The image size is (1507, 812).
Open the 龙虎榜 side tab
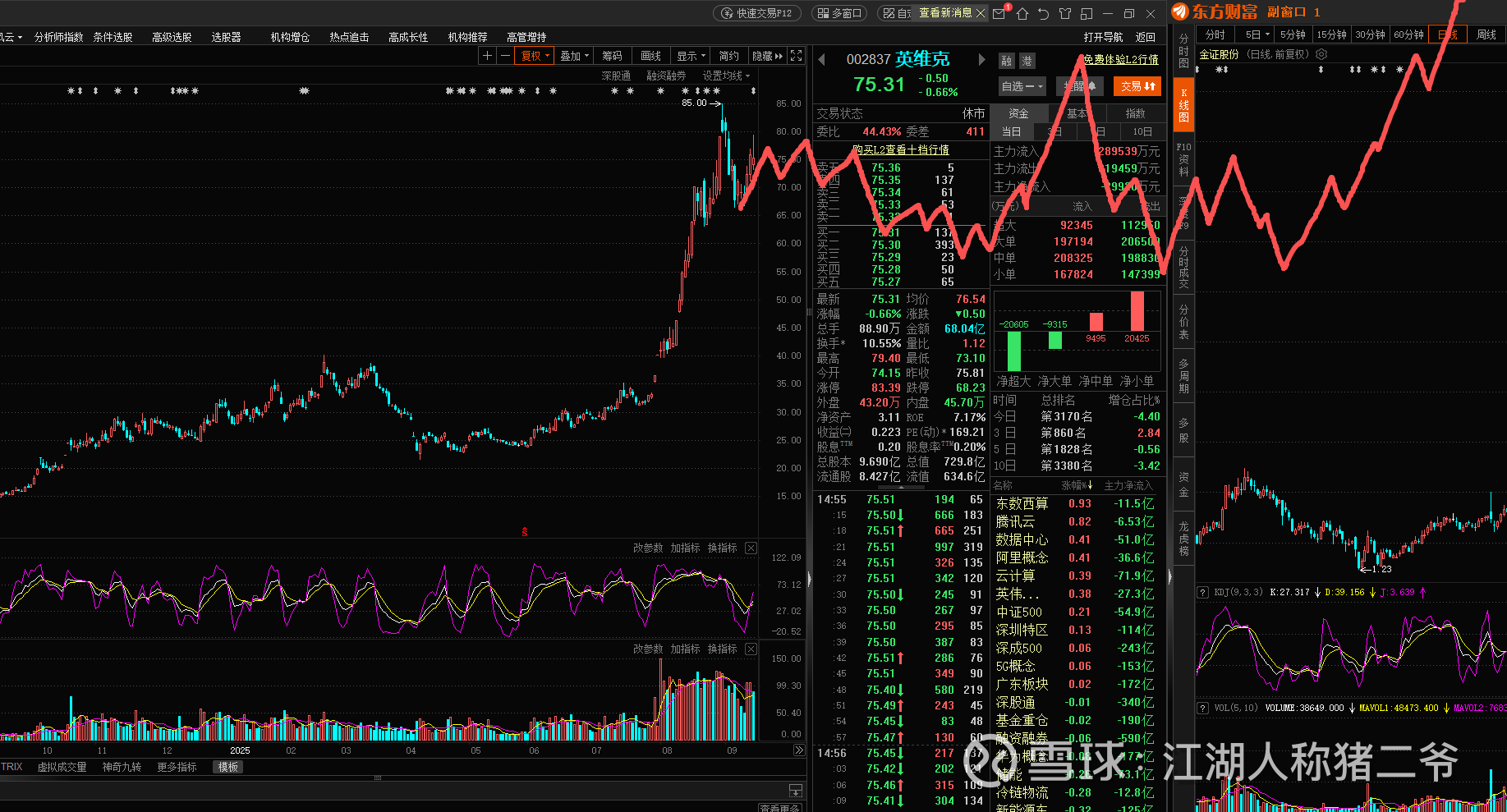[1183, 538]
